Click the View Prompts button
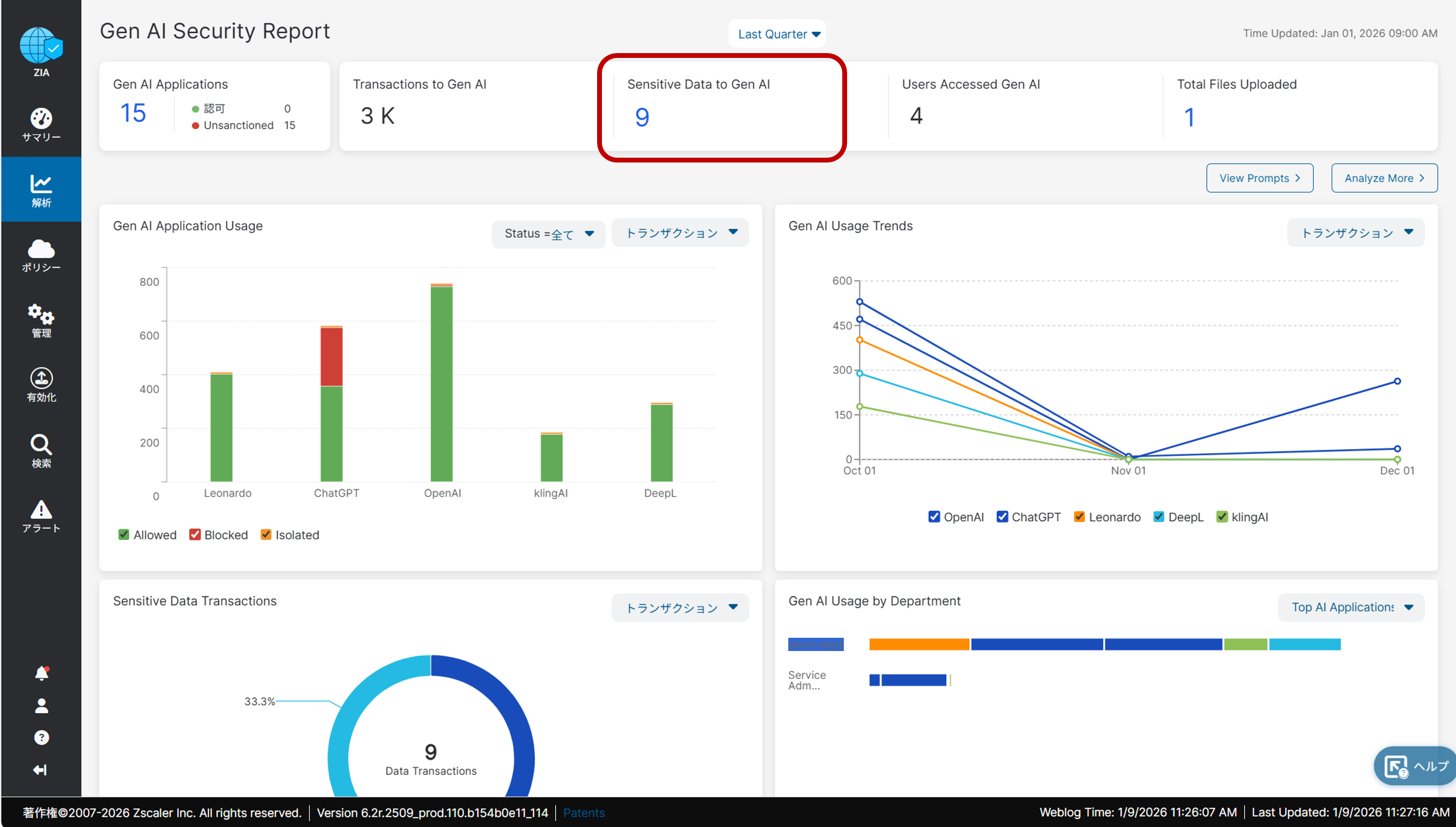Screen dimensions: 1456x827 1260,179
